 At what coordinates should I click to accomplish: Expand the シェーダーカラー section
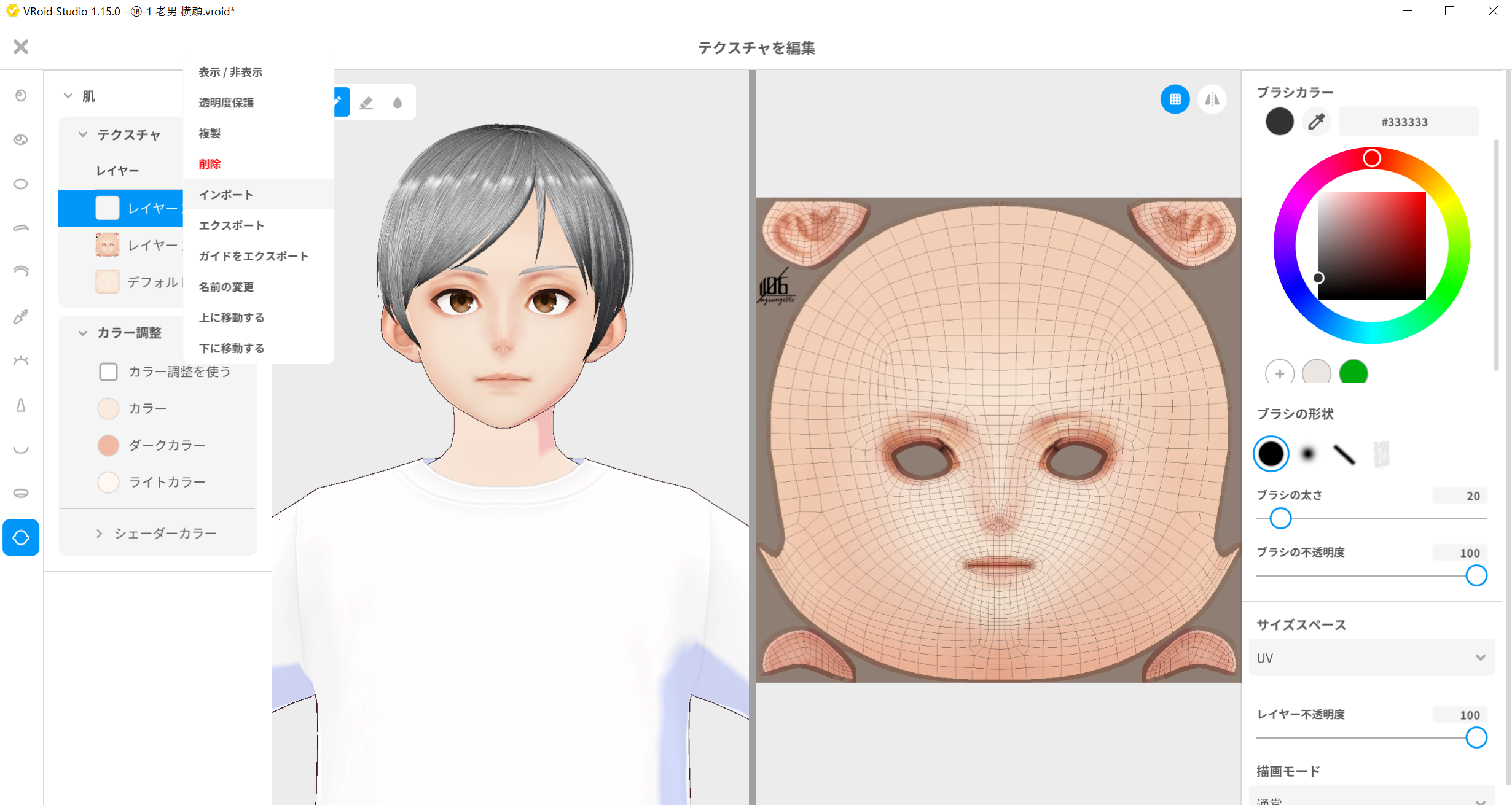click(99, 534)
